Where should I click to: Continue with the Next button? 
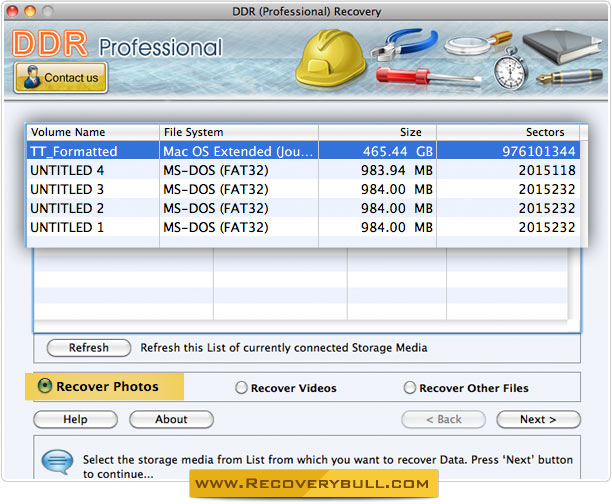pyautogui.click(x=538, y=419)
